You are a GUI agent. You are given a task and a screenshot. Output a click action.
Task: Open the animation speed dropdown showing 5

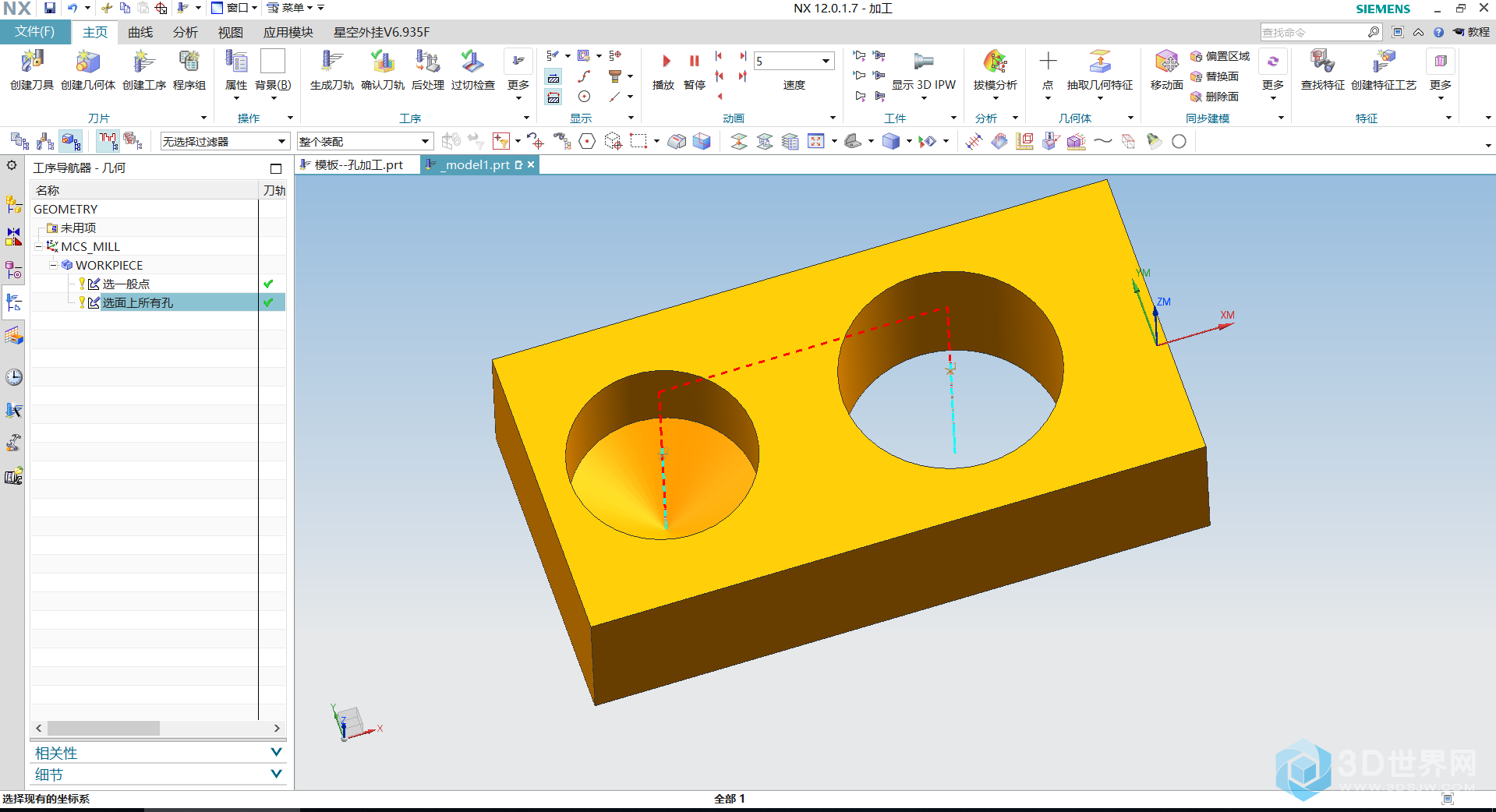point(826,61)
